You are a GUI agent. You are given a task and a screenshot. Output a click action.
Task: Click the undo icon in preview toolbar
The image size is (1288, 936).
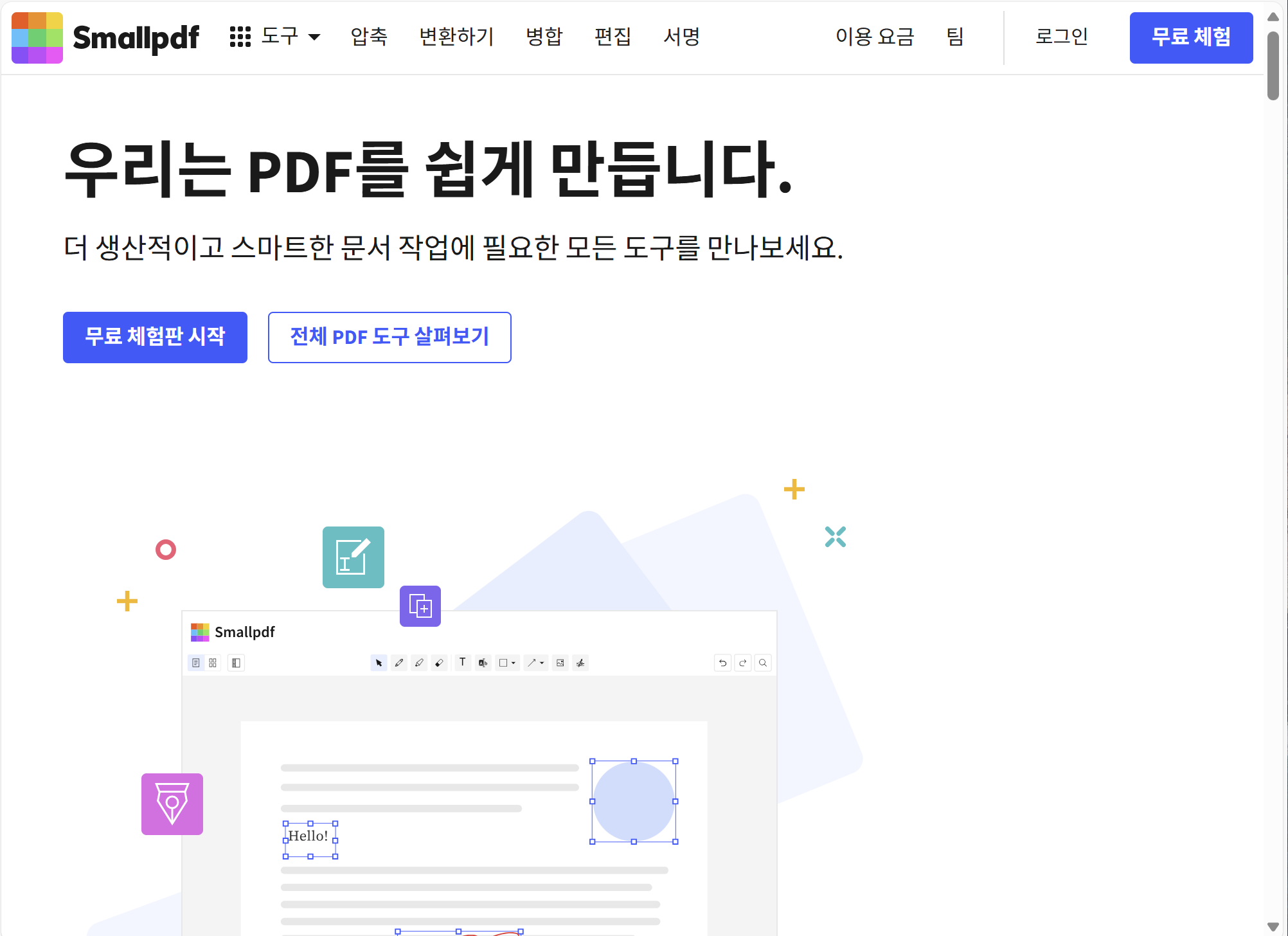coord(723,663)
